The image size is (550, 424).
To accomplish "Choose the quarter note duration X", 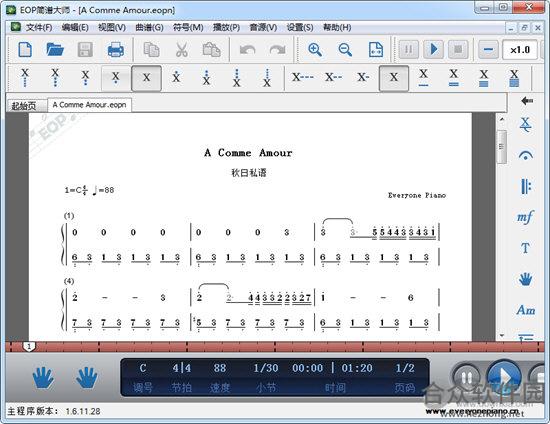I will coord(394,78).
